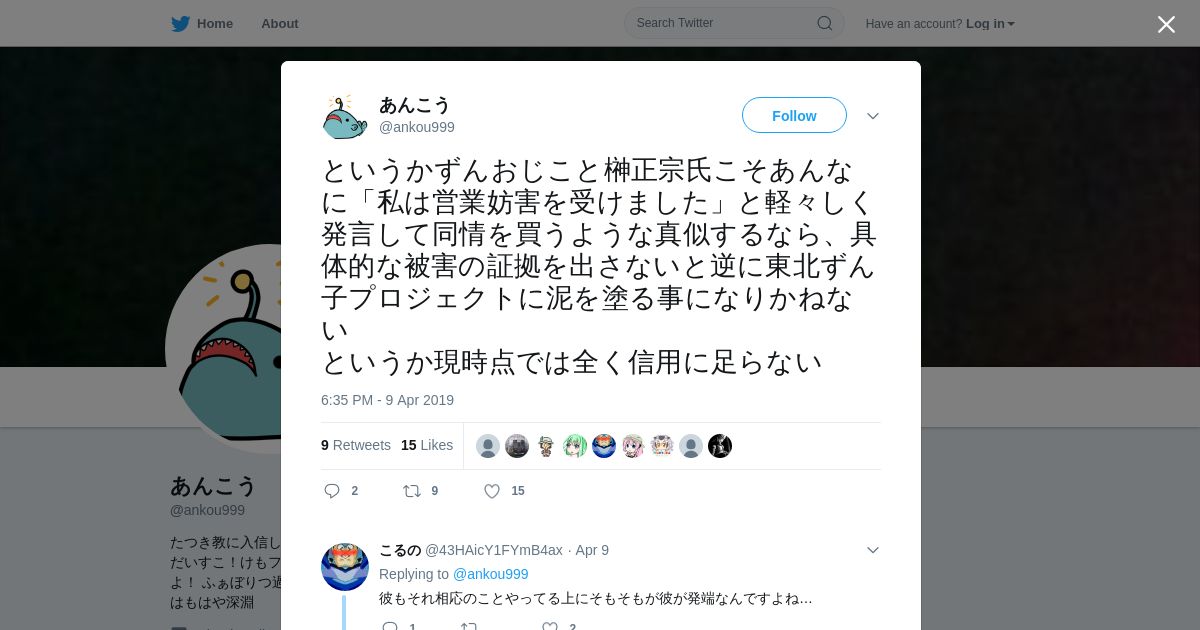Expand options chevron on こるの's reply
This screenshot has height=630, width=1200.
coord(873,550)
